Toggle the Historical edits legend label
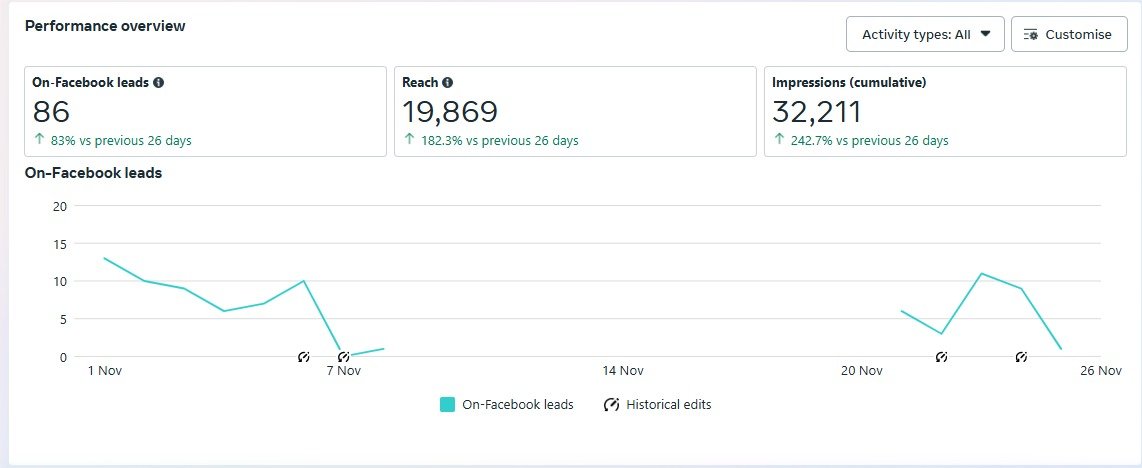The width and height of the screenshot is (1142, 468). tap(668, 405)
